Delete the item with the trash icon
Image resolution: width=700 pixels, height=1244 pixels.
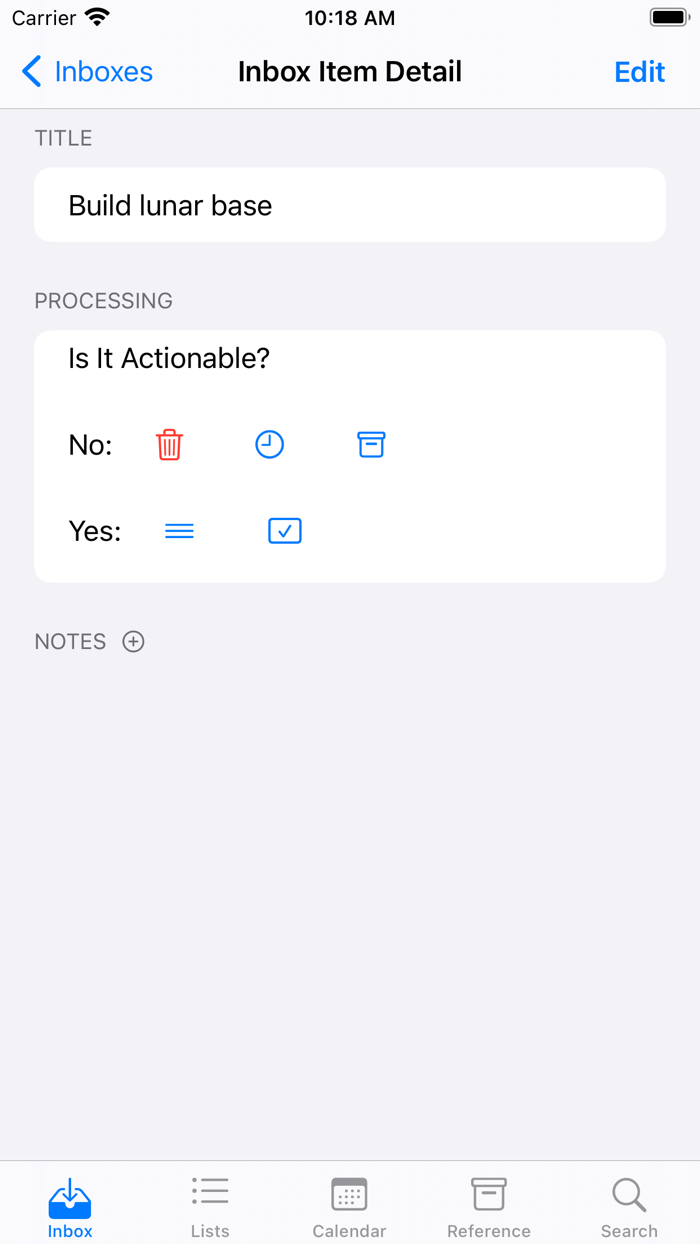pyautogui.click(x=170, y=445)
